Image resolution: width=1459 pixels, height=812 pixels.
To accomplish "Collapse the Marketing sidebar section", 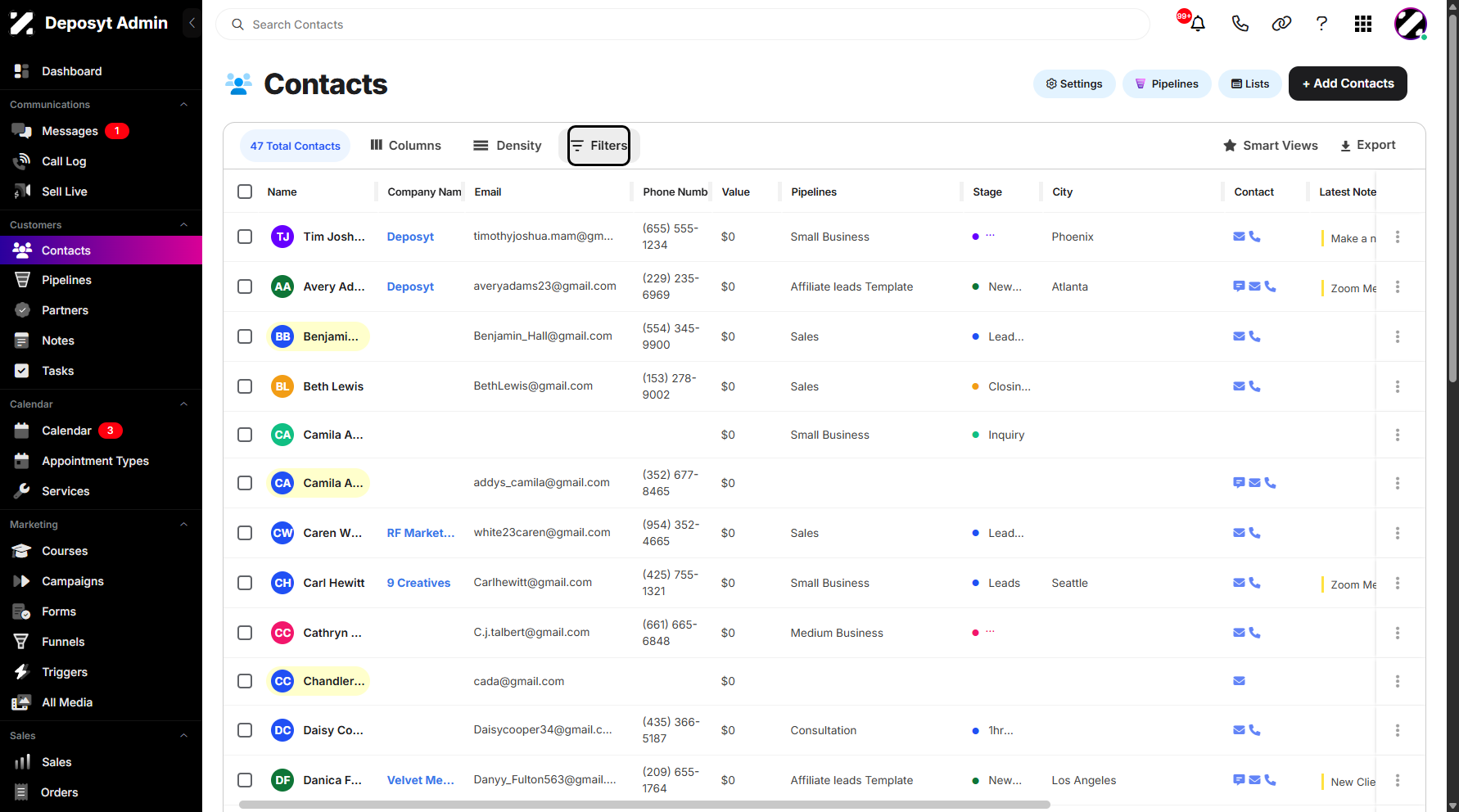I will (183, 525).
